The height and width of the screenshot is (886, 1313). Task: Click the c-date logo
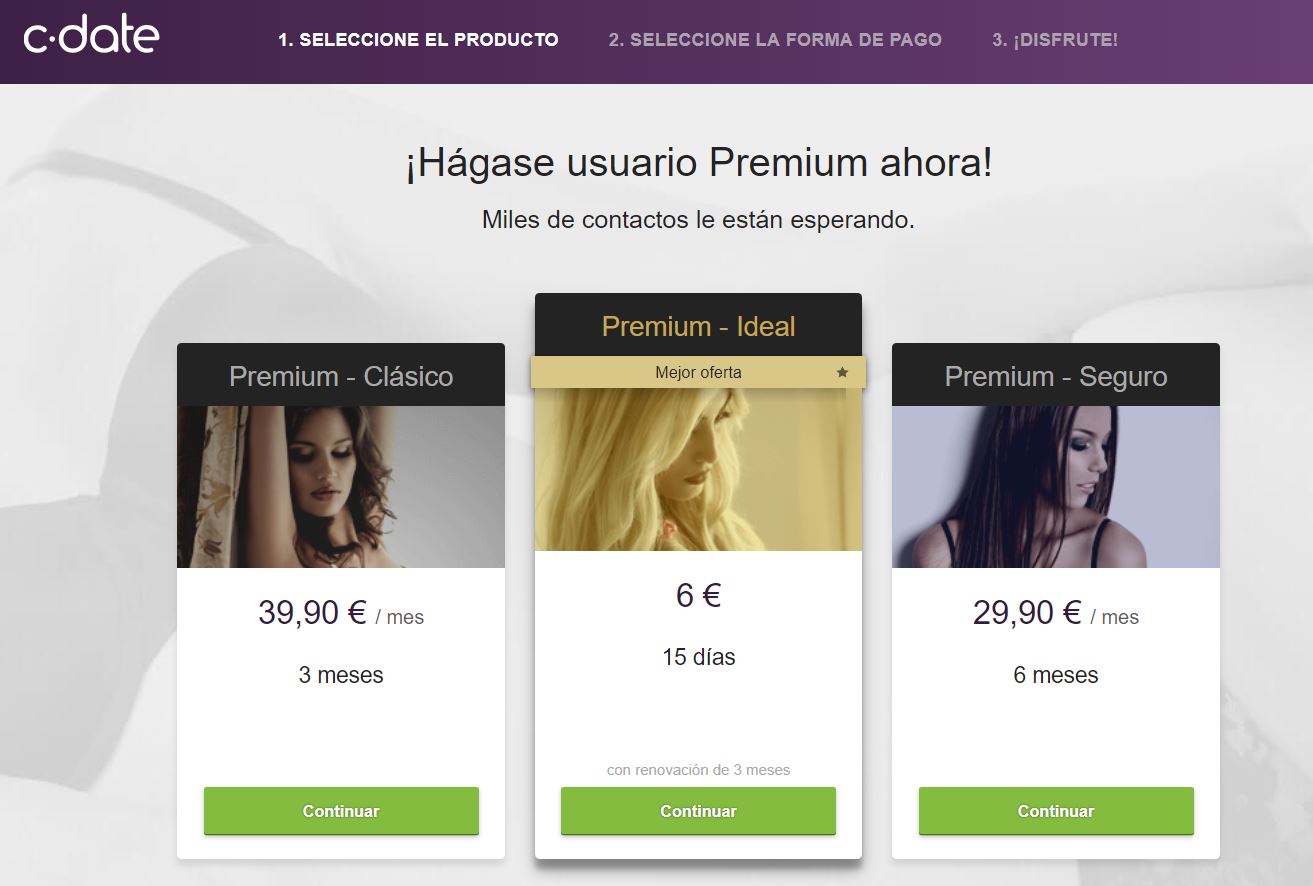tap(91, 38)
